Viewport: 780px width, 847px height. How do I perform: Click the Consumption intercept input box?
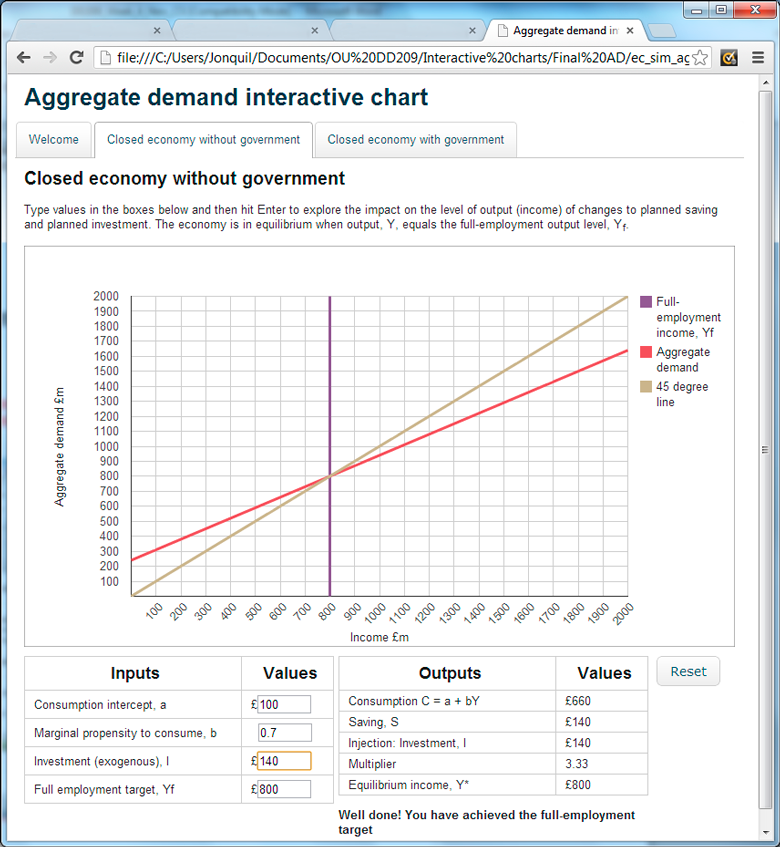coord(284,705)
